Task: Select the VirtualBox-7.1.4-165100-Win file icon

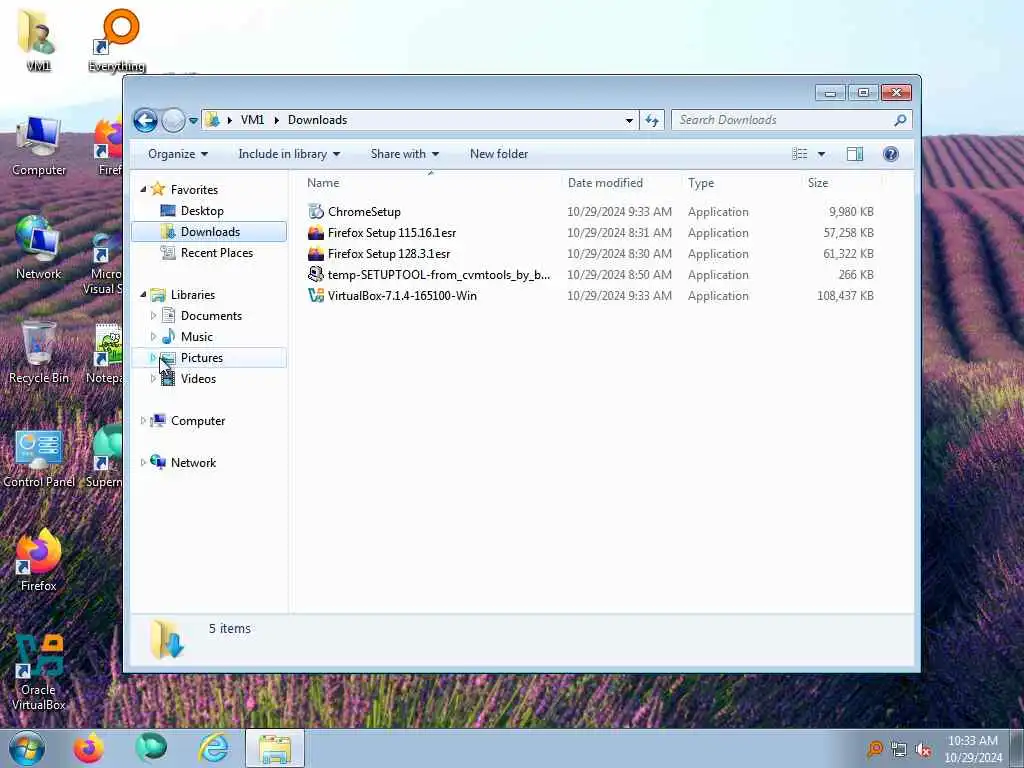Action: (x=316, y=295)
